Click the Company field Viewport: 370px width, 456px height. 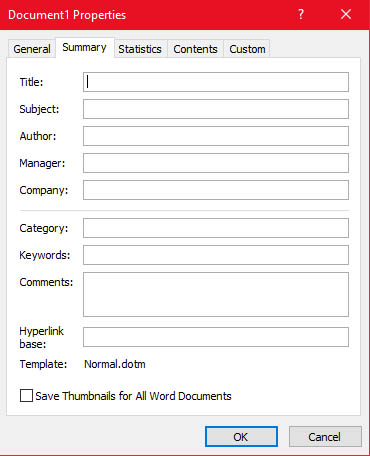pyautogui.click(x=216, y=190)
